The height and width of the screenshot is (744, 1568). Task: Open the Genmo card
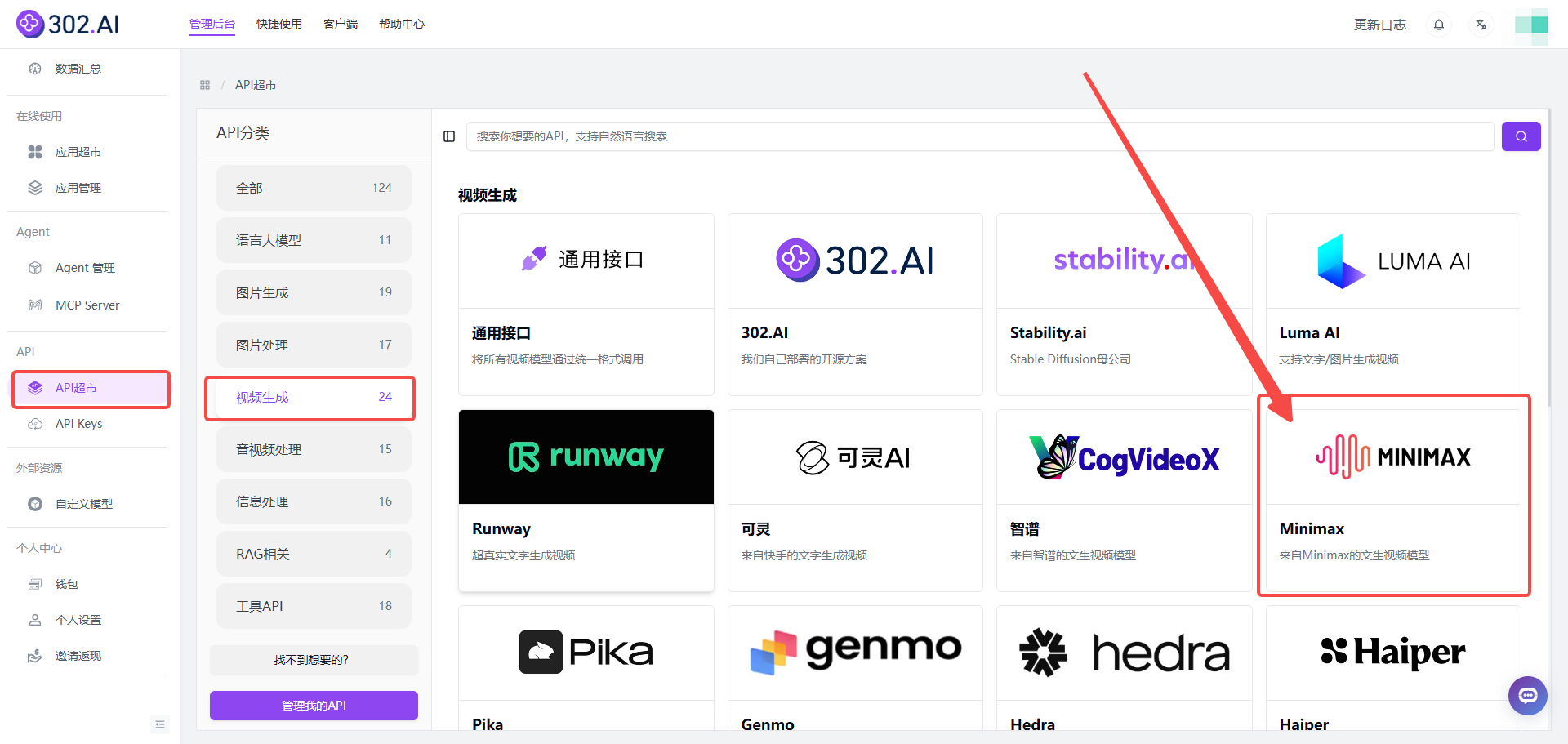[855, 668]
